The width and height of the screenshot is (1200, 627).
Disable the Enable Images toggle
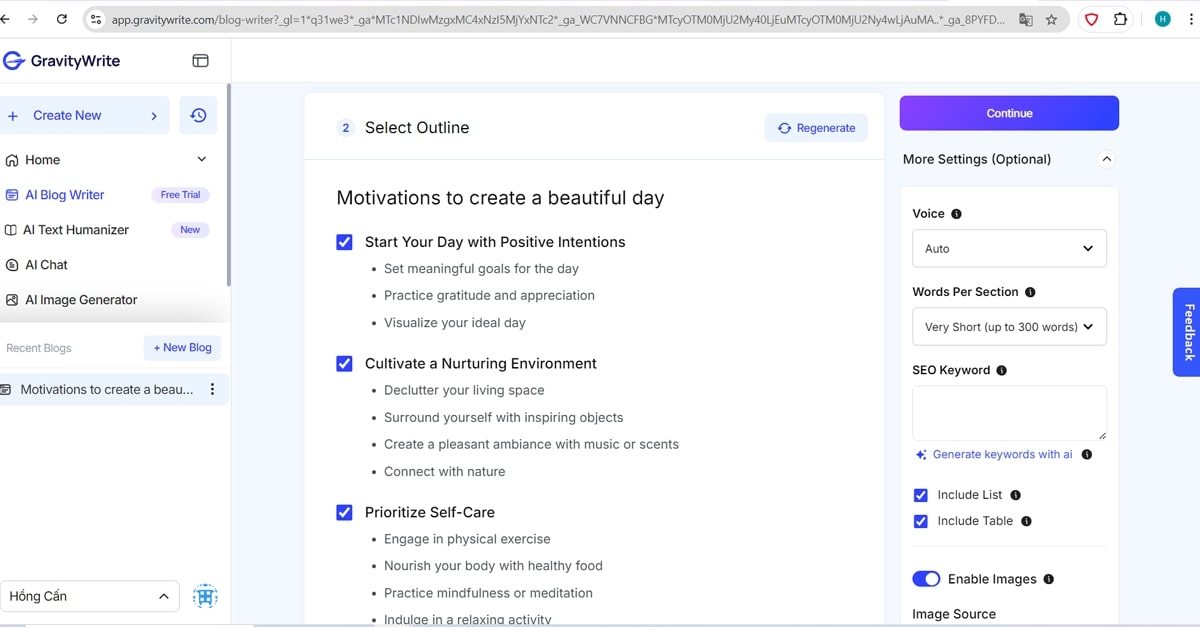coord(926,579)
